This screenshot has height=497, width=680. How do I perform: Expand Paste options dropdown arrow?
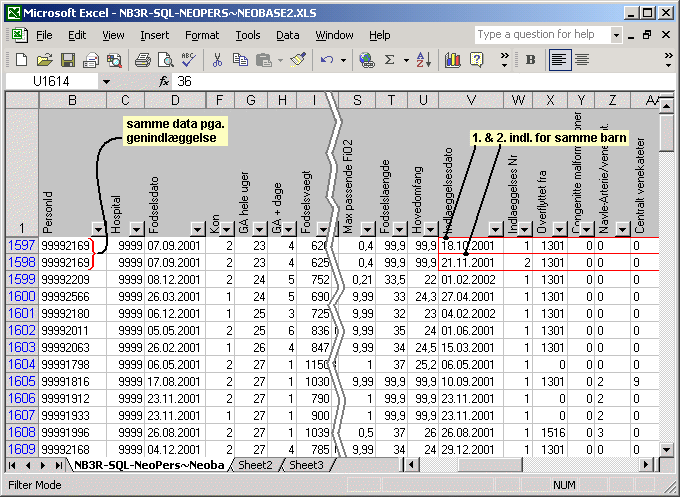[x=280, y=60]
